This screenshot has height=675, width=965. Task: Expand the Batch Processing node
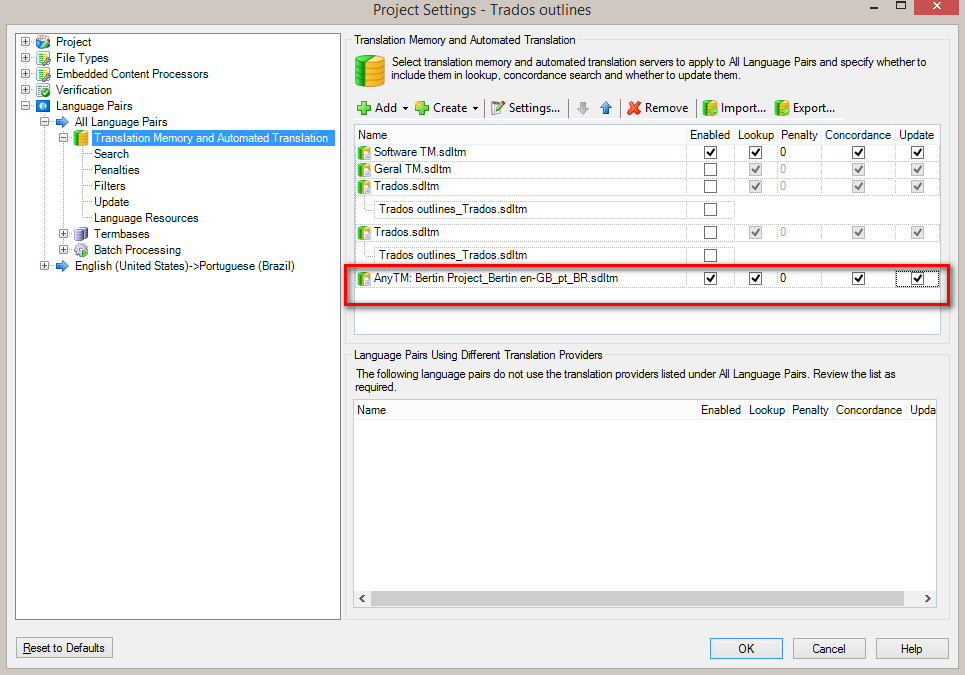point(63,250)
